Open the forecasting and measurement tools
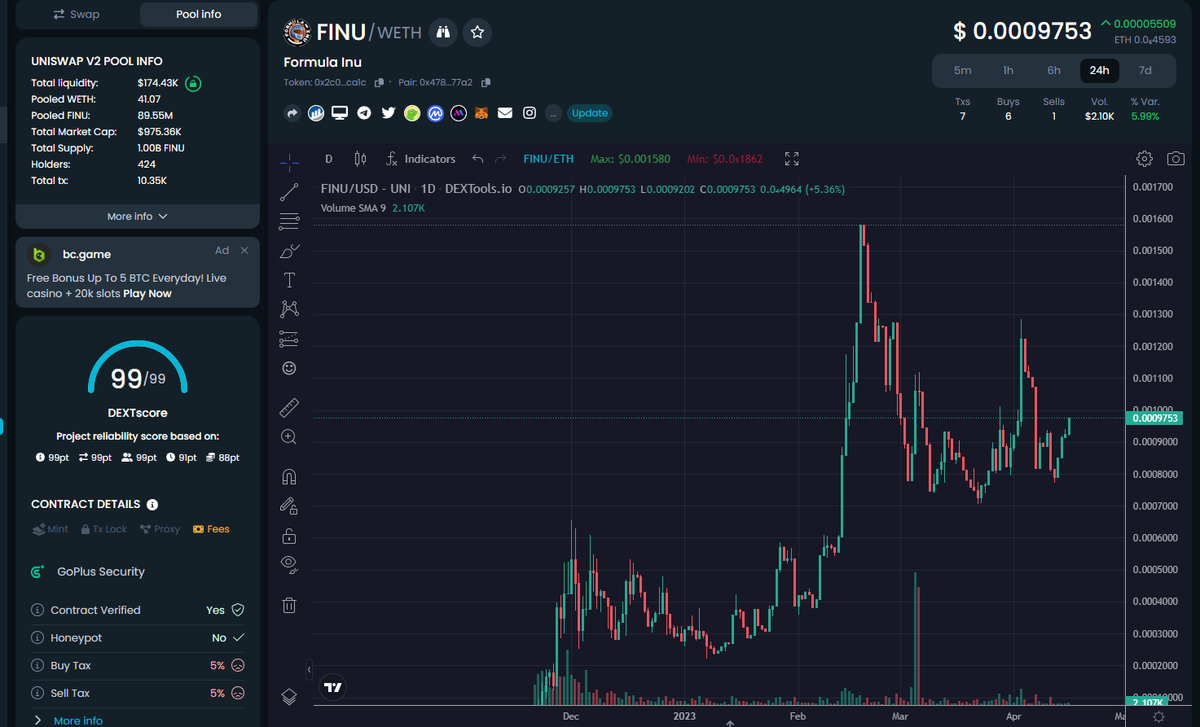 (289, 338)
